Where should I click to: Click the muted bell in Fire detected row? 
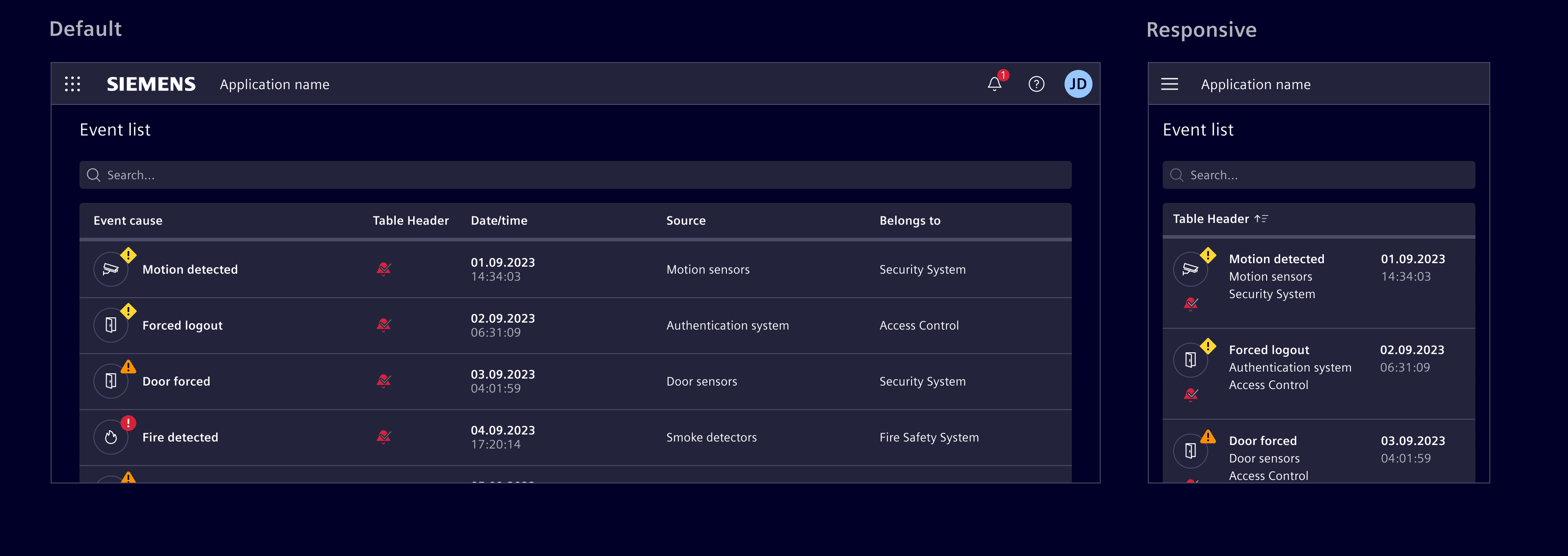[383, 437]
